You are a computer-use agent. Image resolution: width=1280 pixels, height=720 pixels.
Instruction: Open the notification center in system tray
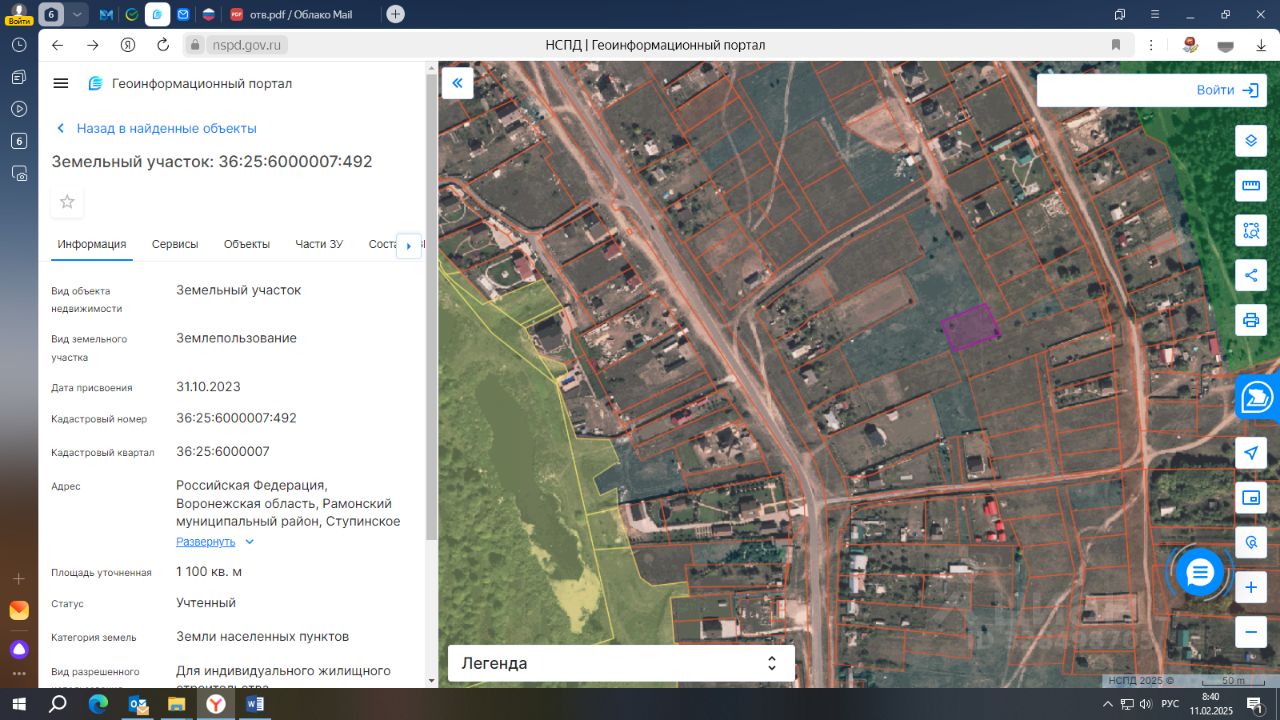pos(1254,704)
